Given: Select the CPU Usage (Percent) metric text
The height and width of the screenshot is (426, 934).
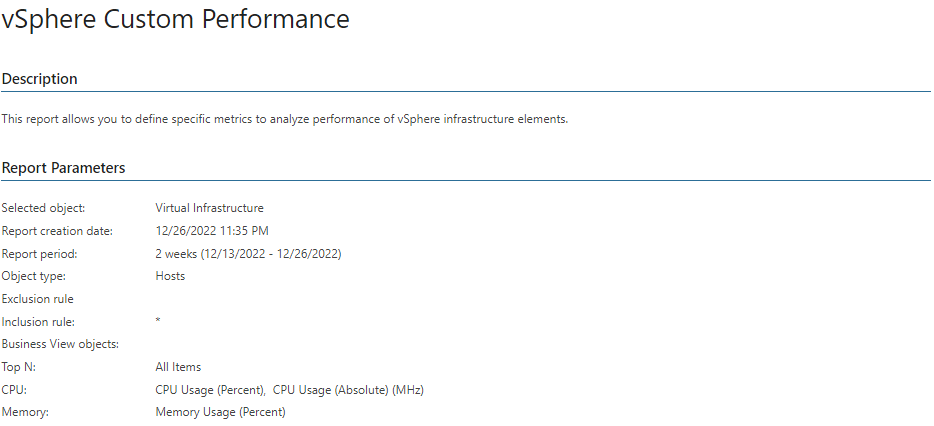Looking at the screenshot, I should coord(210,390).
